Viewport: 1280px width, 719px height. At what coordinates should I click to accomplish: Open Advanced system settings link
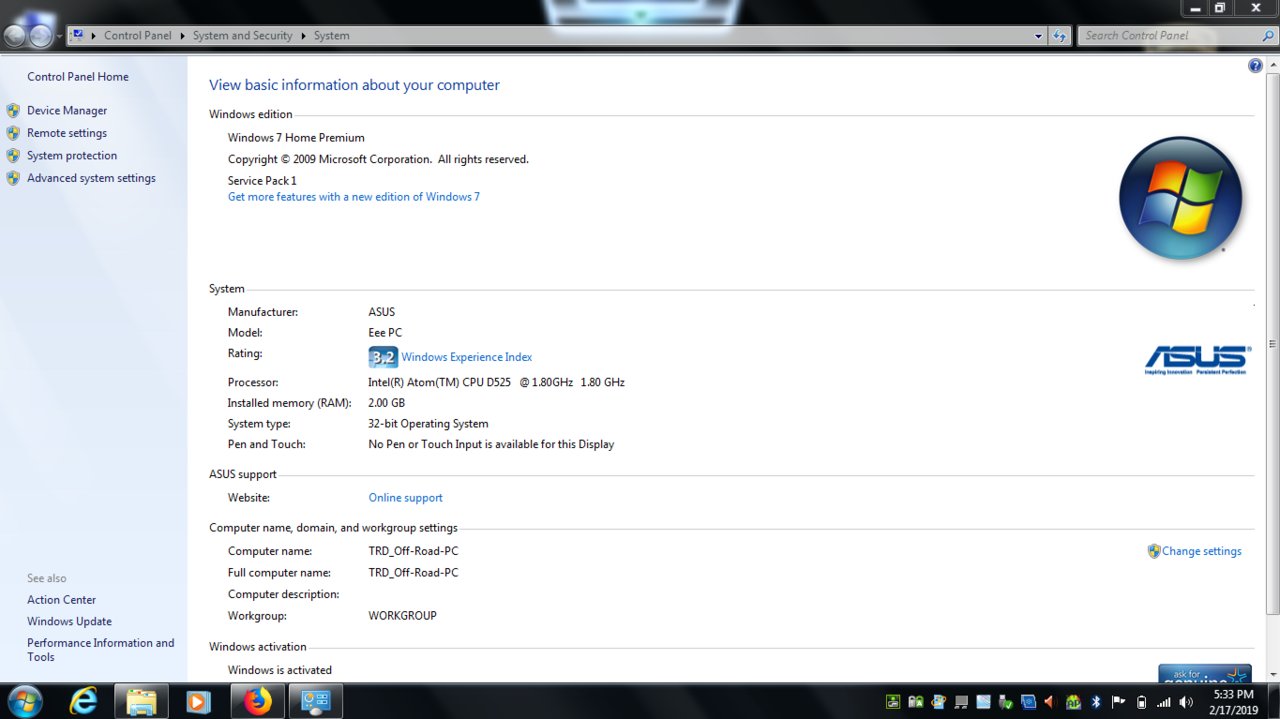(91, 178)
